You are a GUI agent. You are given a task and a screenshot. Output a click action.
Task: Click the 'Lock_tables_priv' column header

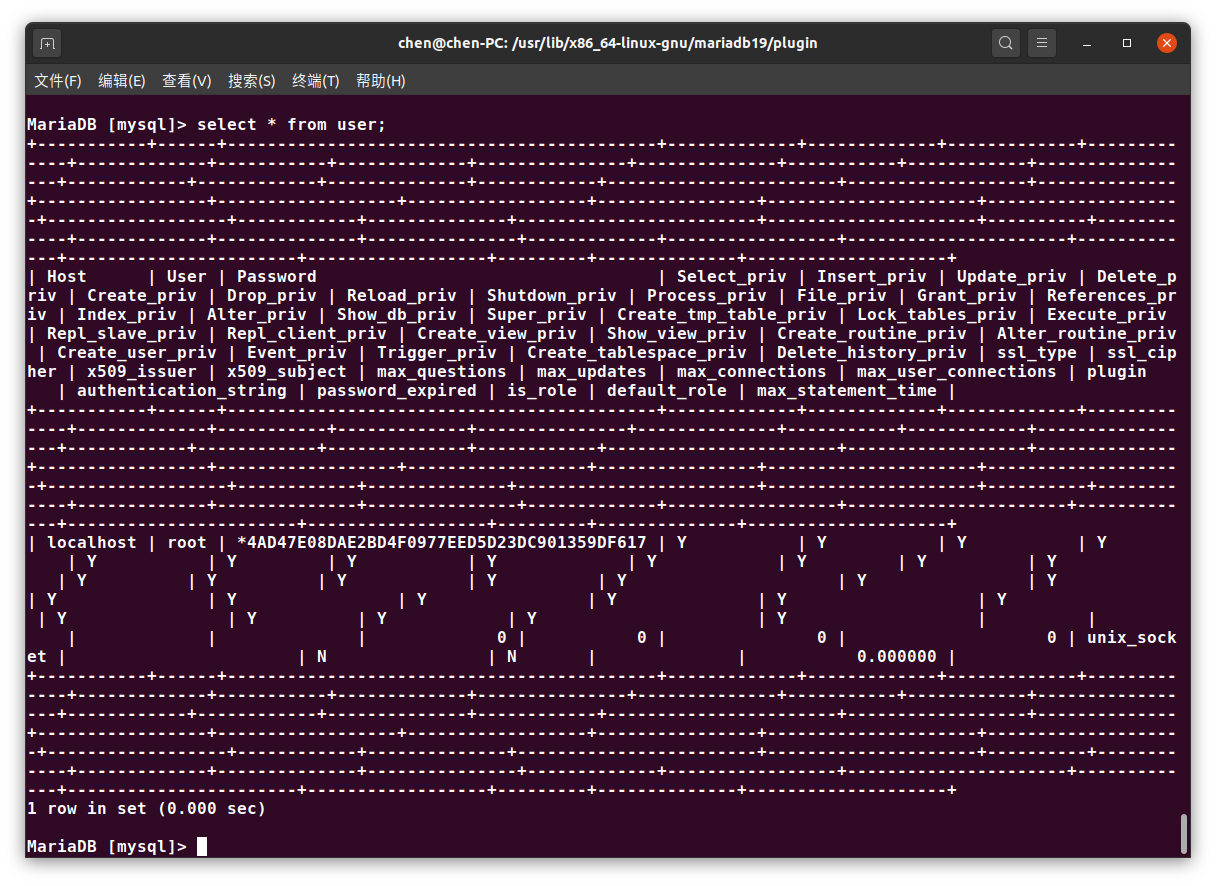click(x=937, y=315)
